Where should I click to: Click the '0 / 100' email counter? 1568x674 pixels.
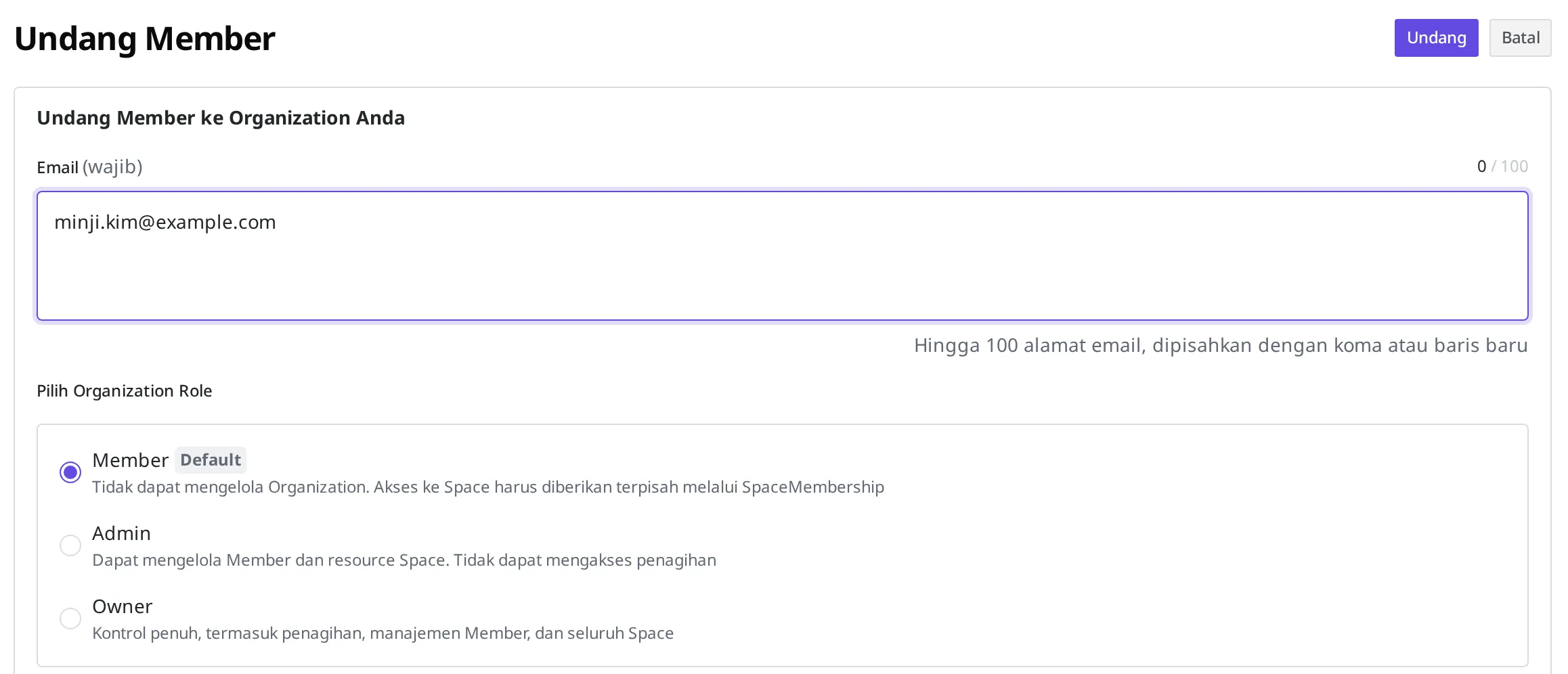pyautogui.click(x=1502, y=166)
